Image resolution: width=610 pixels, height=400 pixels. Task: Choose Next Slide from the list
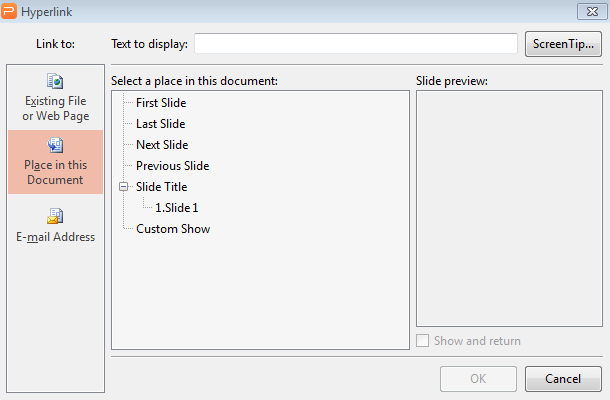[162, 145]
